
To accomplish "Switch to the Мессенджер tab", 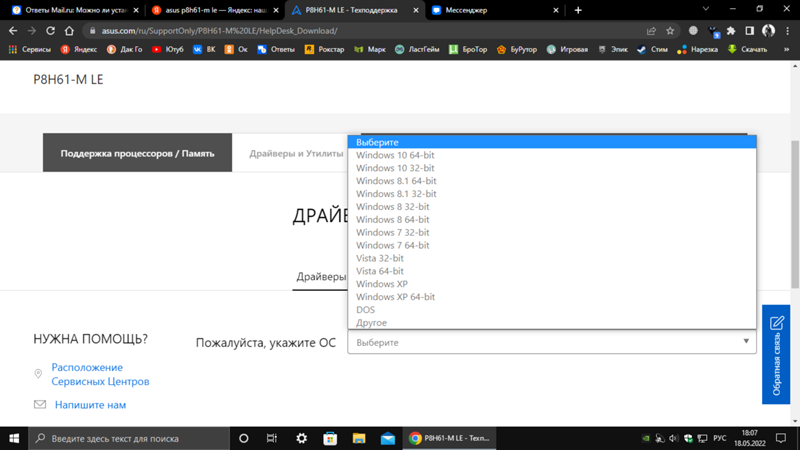I will pos(495,10).
